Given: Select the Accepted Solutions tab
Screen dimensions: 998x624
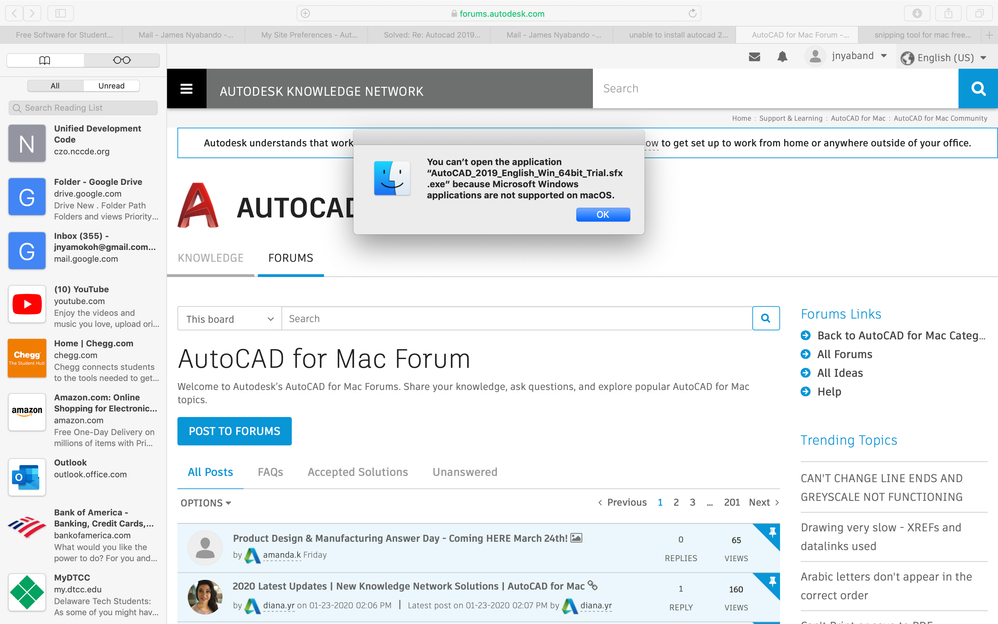Looking at the screenshot, I should pos(358,472).
